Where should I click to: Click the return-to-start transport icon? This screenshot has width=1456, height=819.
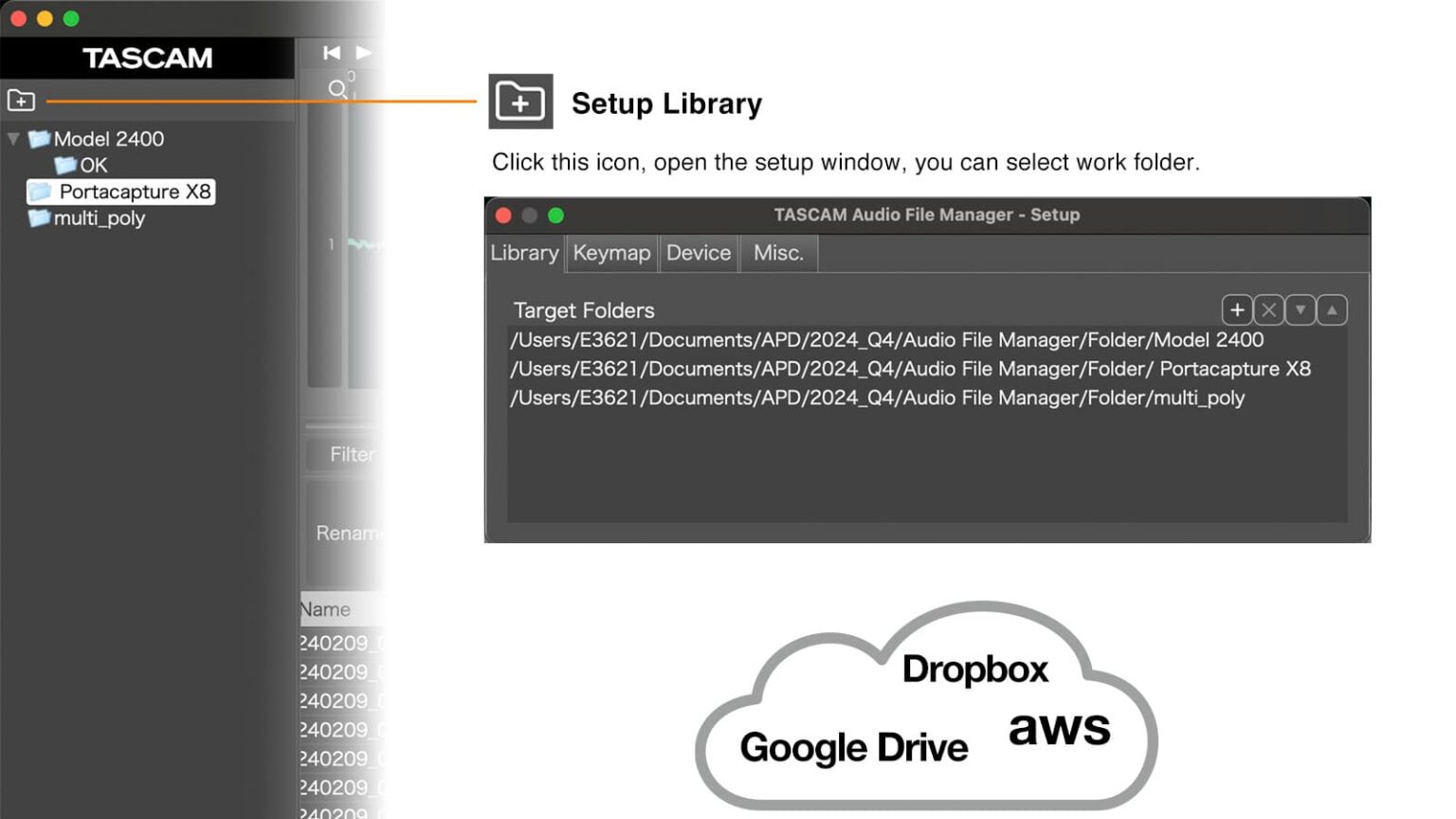331,53
